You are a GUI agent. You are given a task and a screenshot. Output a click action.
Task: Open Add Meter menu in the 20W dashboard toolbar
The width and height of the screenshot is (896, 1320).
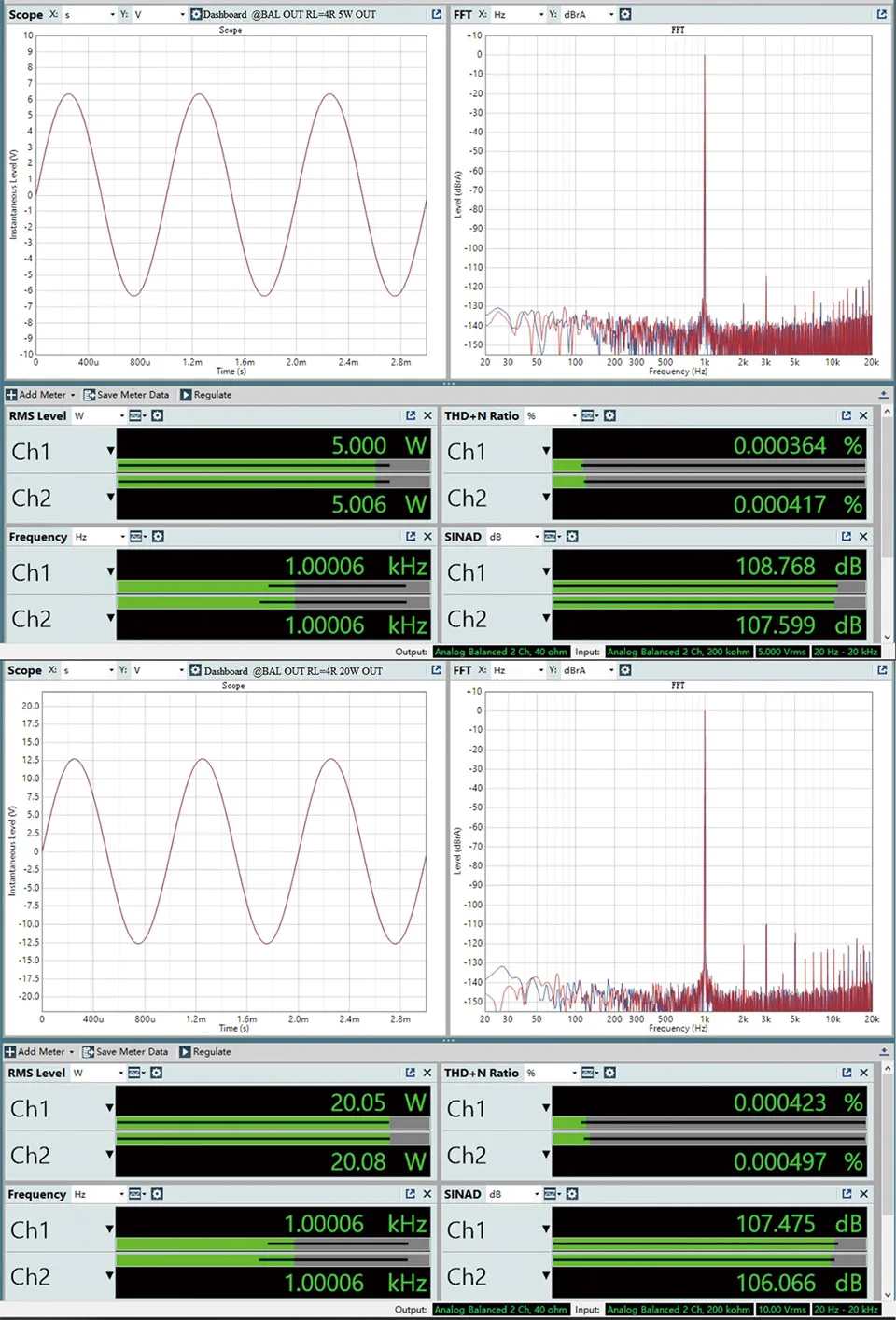(x=39, y=1051)
